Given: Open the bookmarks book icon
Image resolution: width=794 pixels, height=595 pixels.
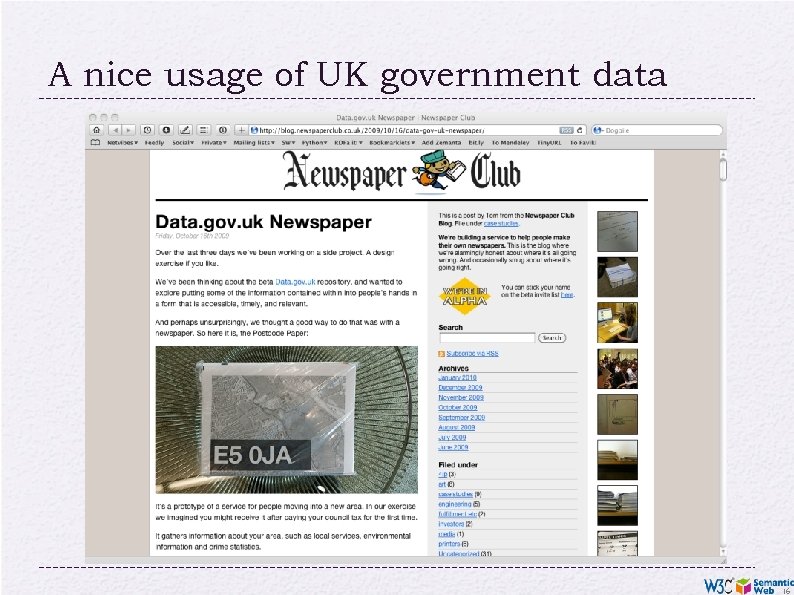Looking at the screenshot, I should (95, 143).
